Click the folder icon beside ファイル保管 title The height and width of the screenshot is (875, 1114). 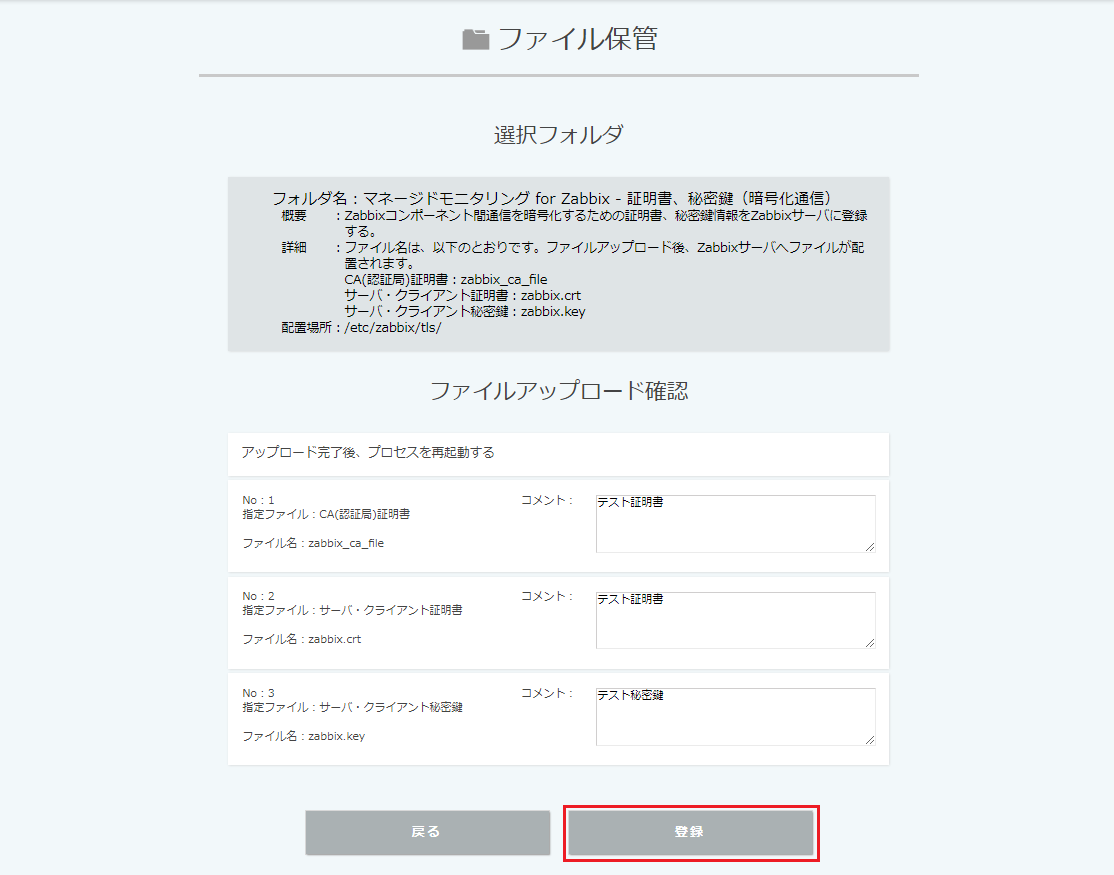click(475, 39)
